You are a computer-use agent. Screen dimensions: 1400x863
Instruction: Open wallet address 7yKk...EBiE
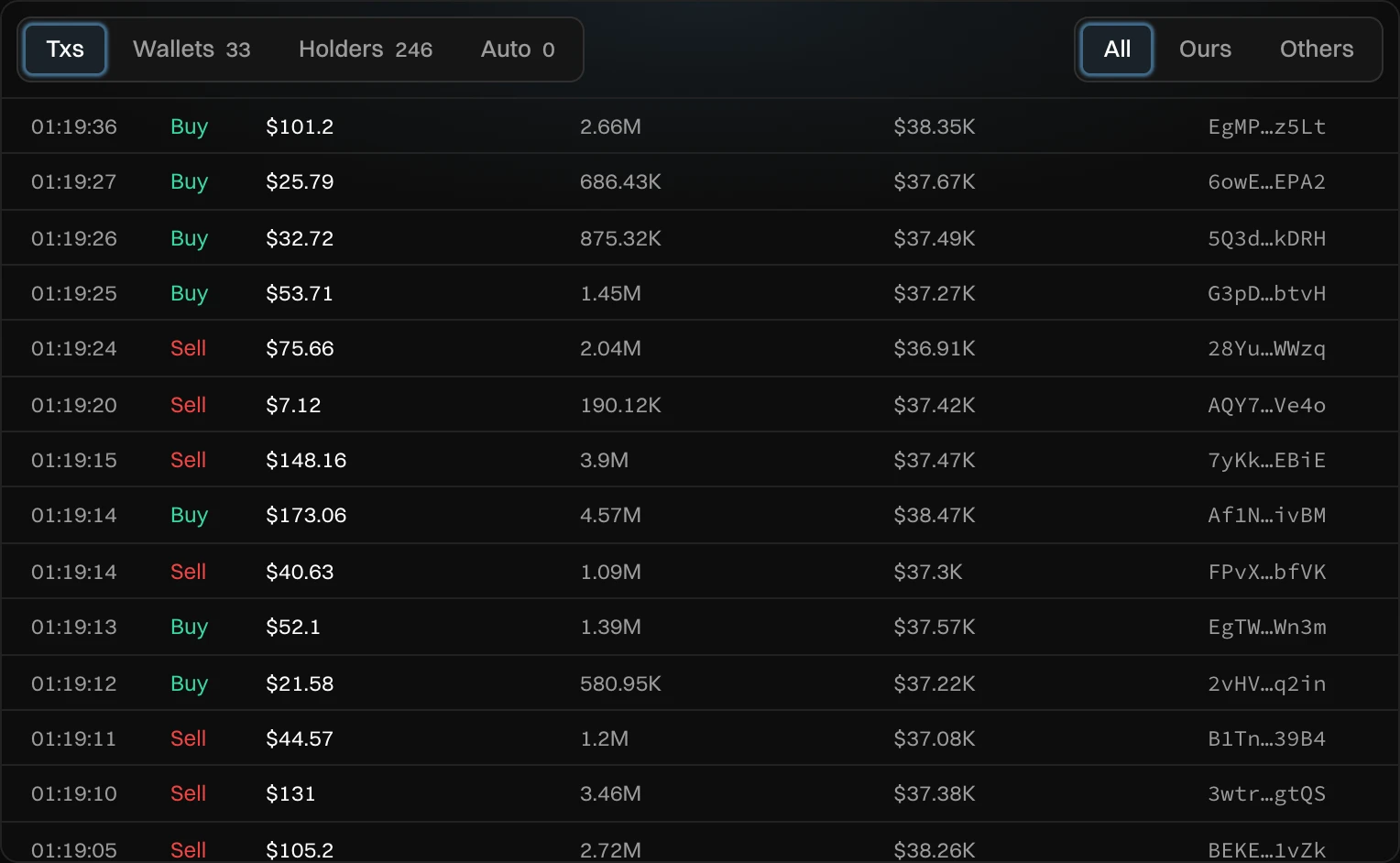(x=1267, y=460)
